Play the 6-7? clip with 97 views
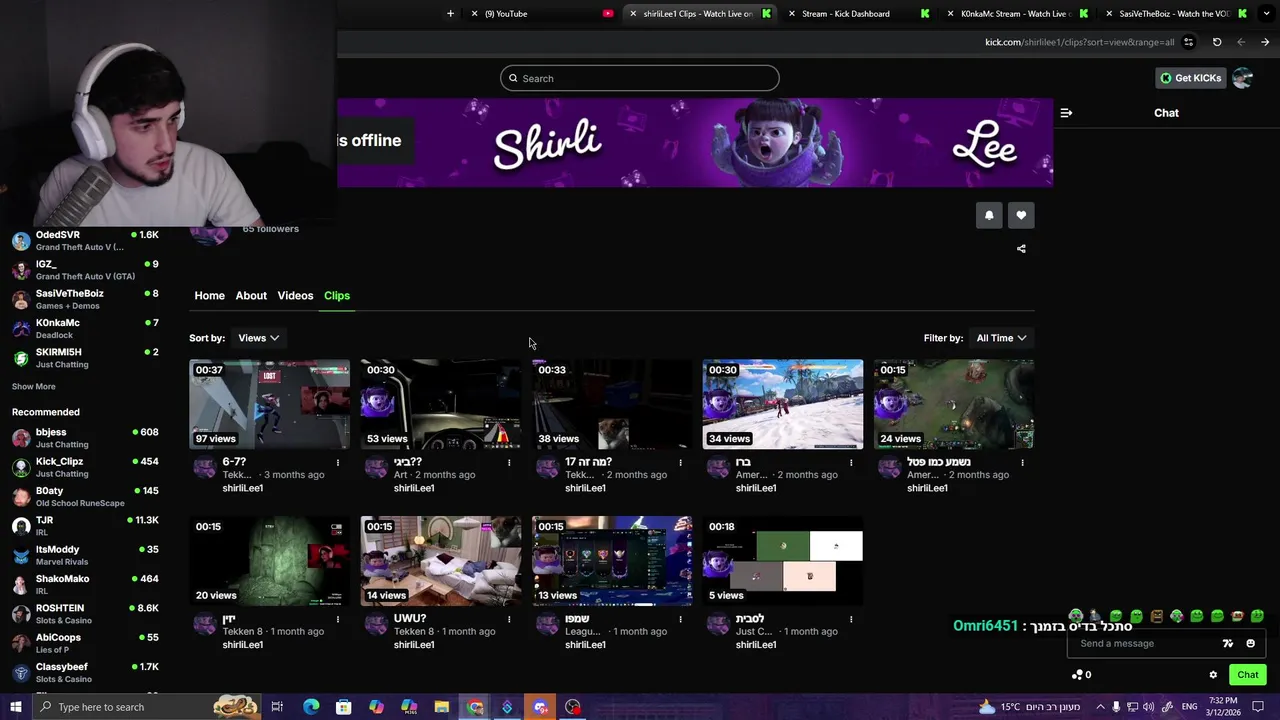Viewport: 1280px width, 720px height. tap(270, 404)
